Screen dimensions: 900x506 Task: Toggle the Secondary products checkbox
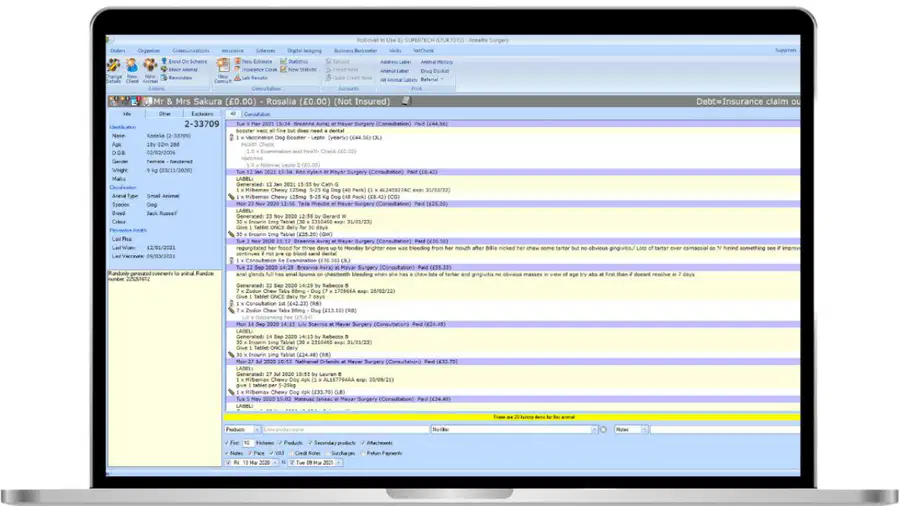tap(310, 443)
